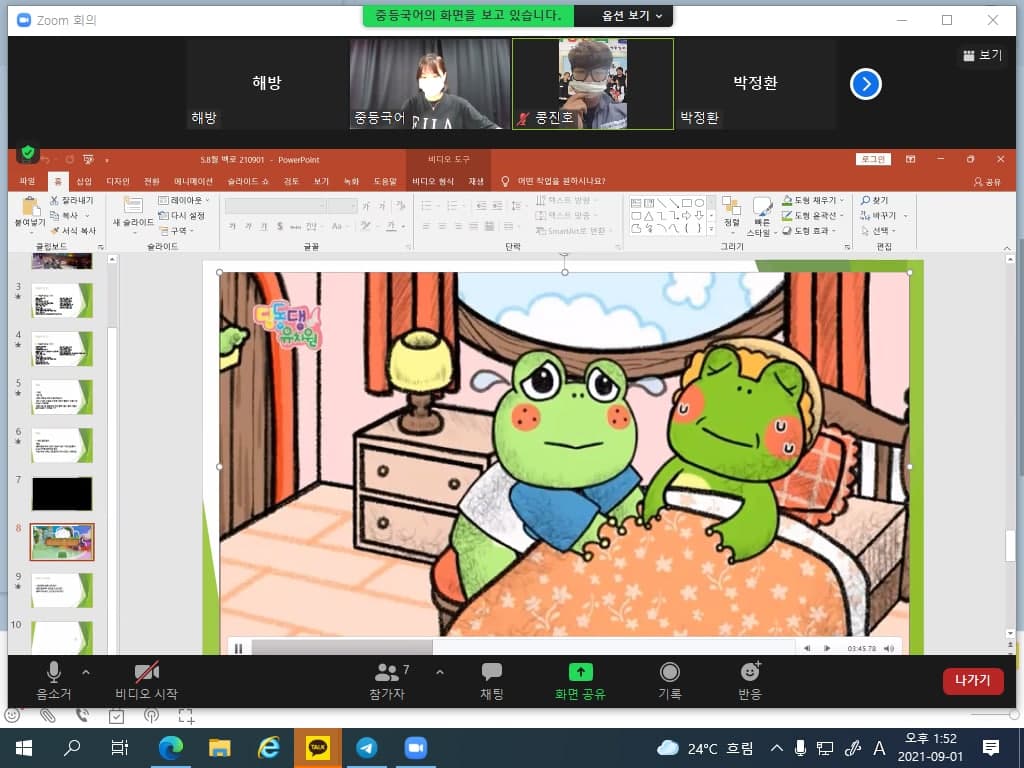Start video with 비디오 시작 button
The height and width of the screenshot is (768, 1024).
146,680
